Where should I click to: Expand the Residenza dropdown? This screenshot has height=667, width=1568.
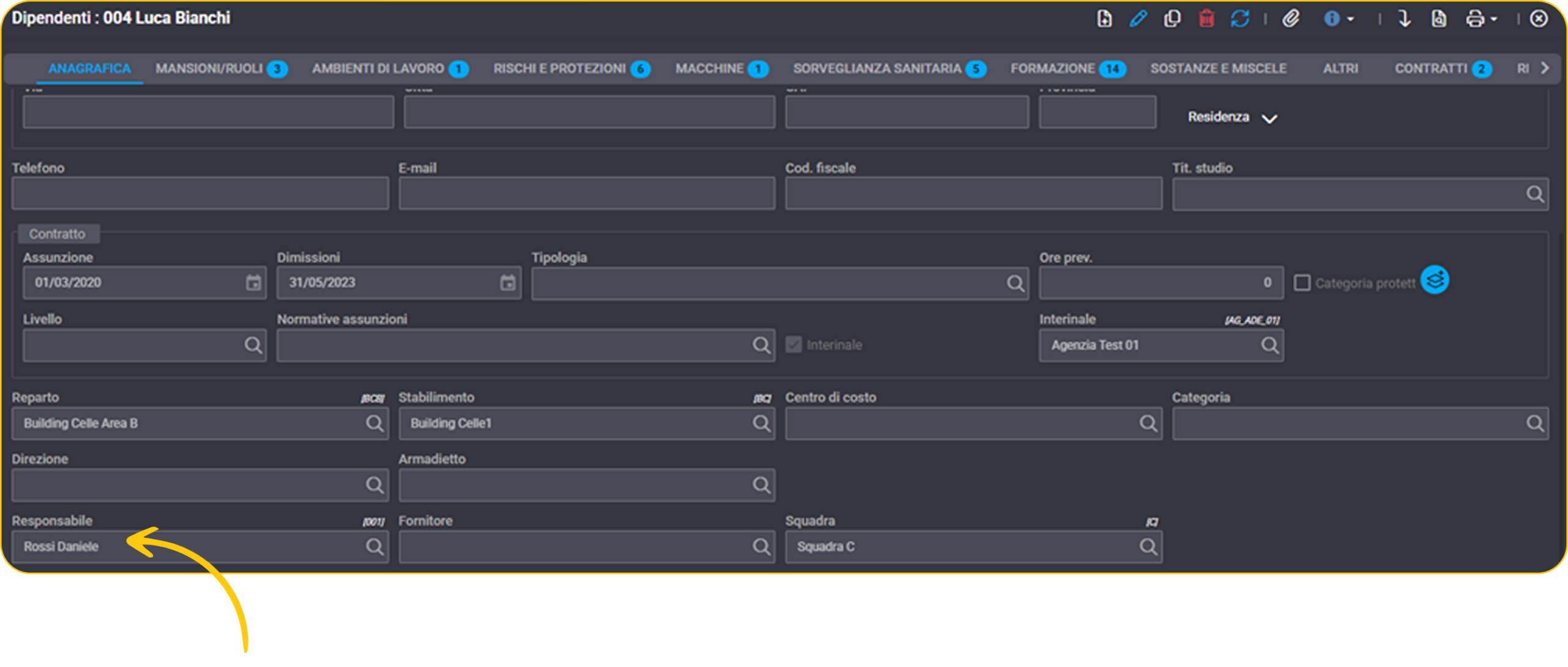(x=1232, y=117)
